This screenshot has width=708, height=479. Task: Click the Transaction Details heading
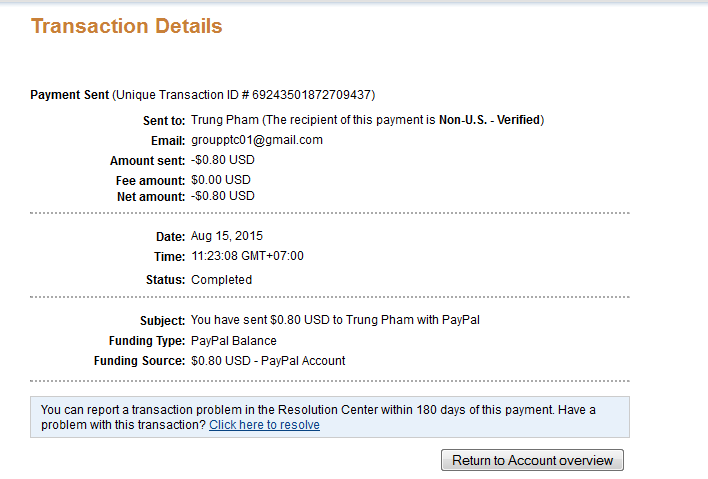[x=127, y=26]
